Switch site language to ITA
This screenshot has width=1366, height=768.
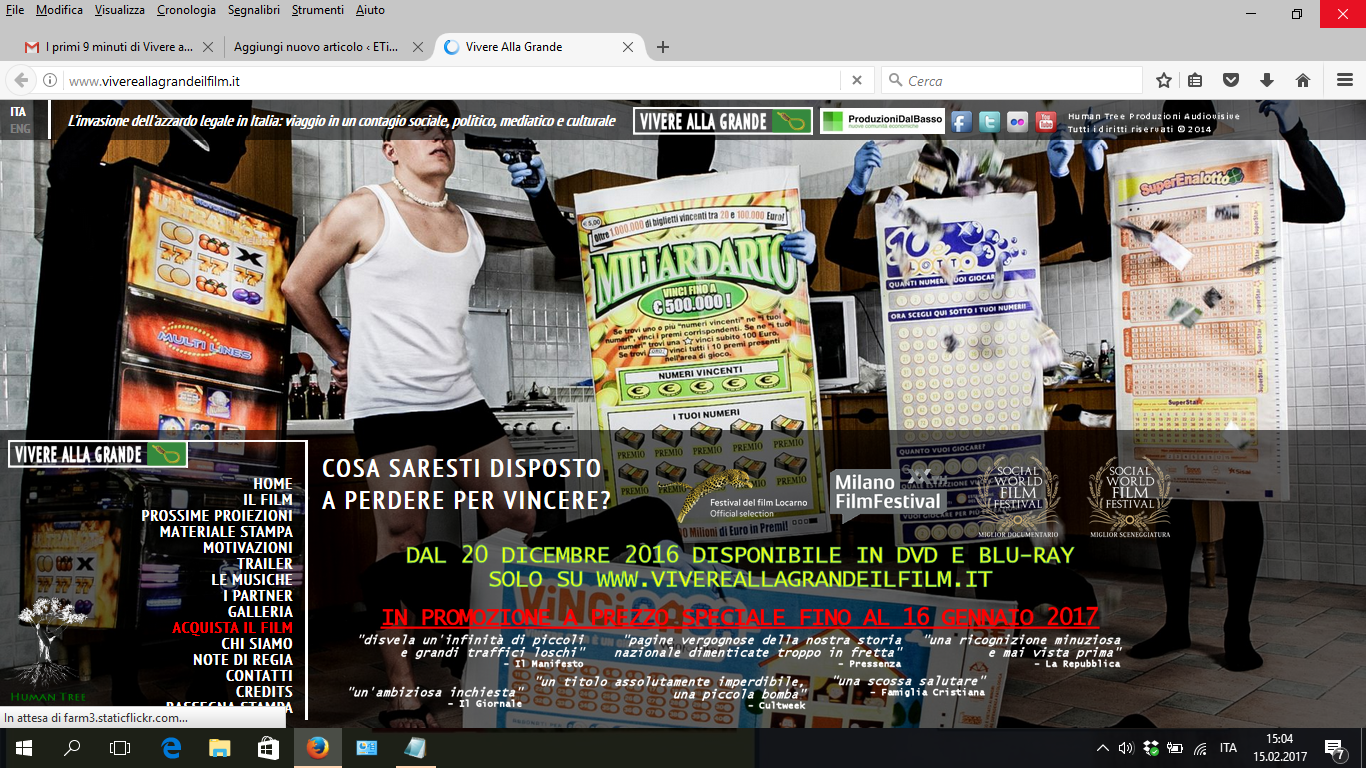(18, 112)
